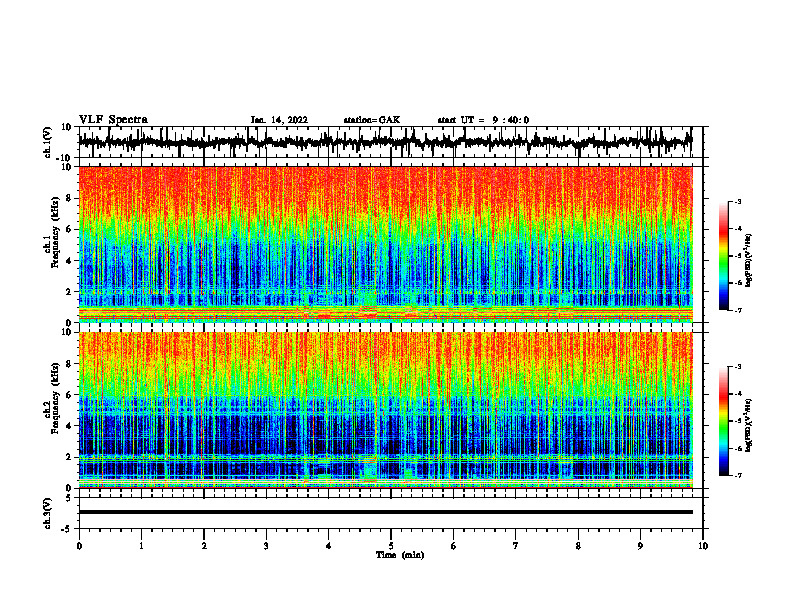Click the "8" kHz tick on ch.2 spectrogram
The image size is (792, 612).
[70, 364]
